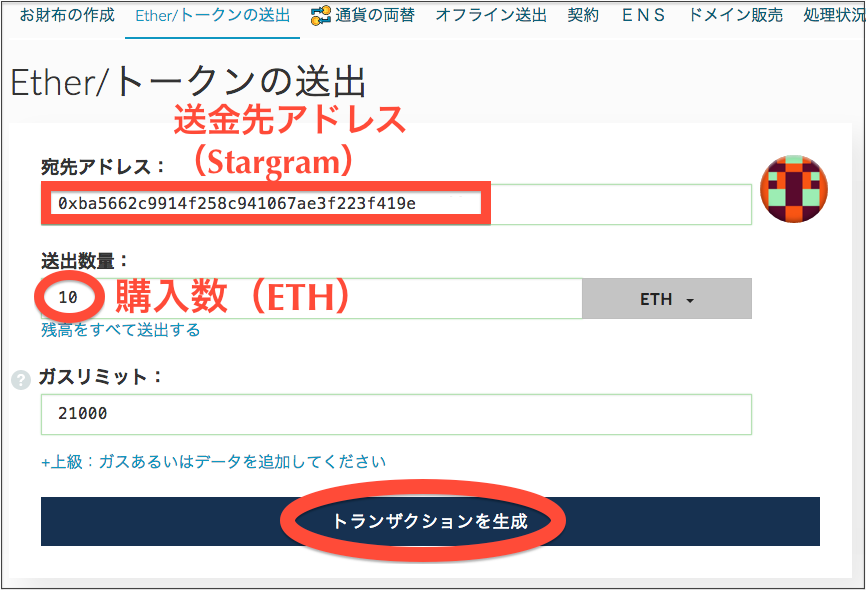866x590 pixels.
Task: Click the swap icon beside 通貨の両替
Action: (x=320, y=15)
